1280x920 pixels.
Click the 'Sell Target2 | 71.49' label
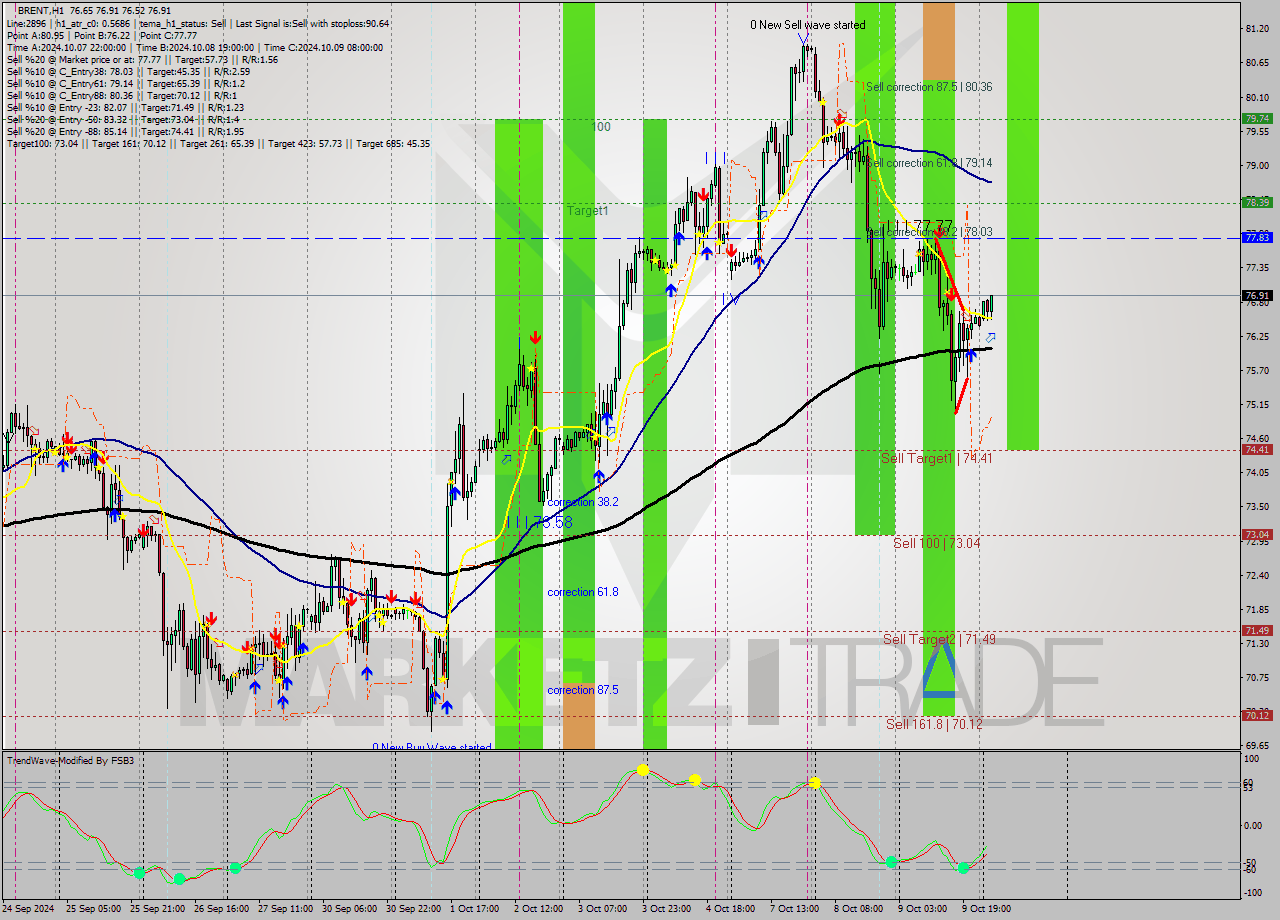937,638
